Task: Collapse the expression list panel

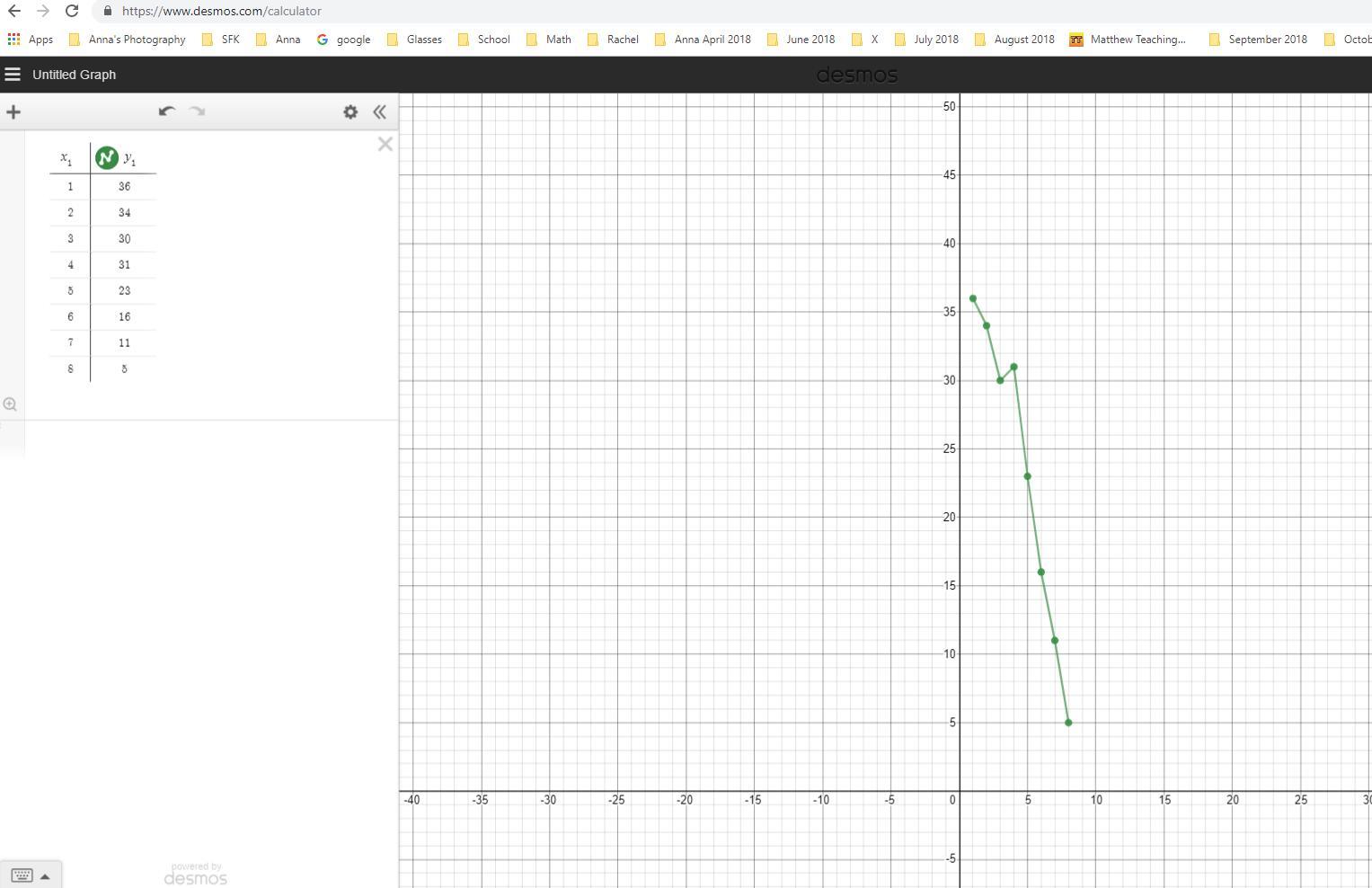Action: click(x=380, y=112)
